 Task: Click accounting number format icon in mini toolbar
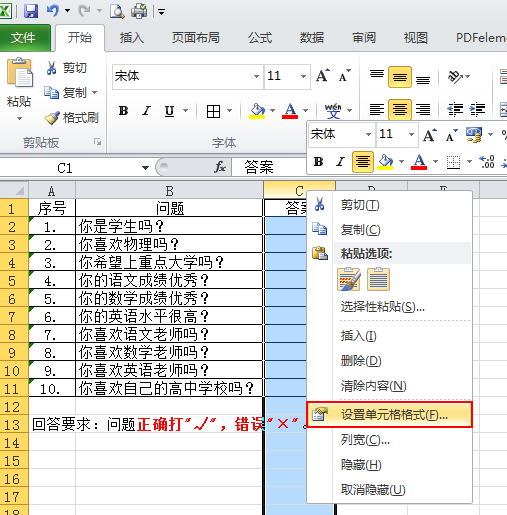(x=474, y=135)
